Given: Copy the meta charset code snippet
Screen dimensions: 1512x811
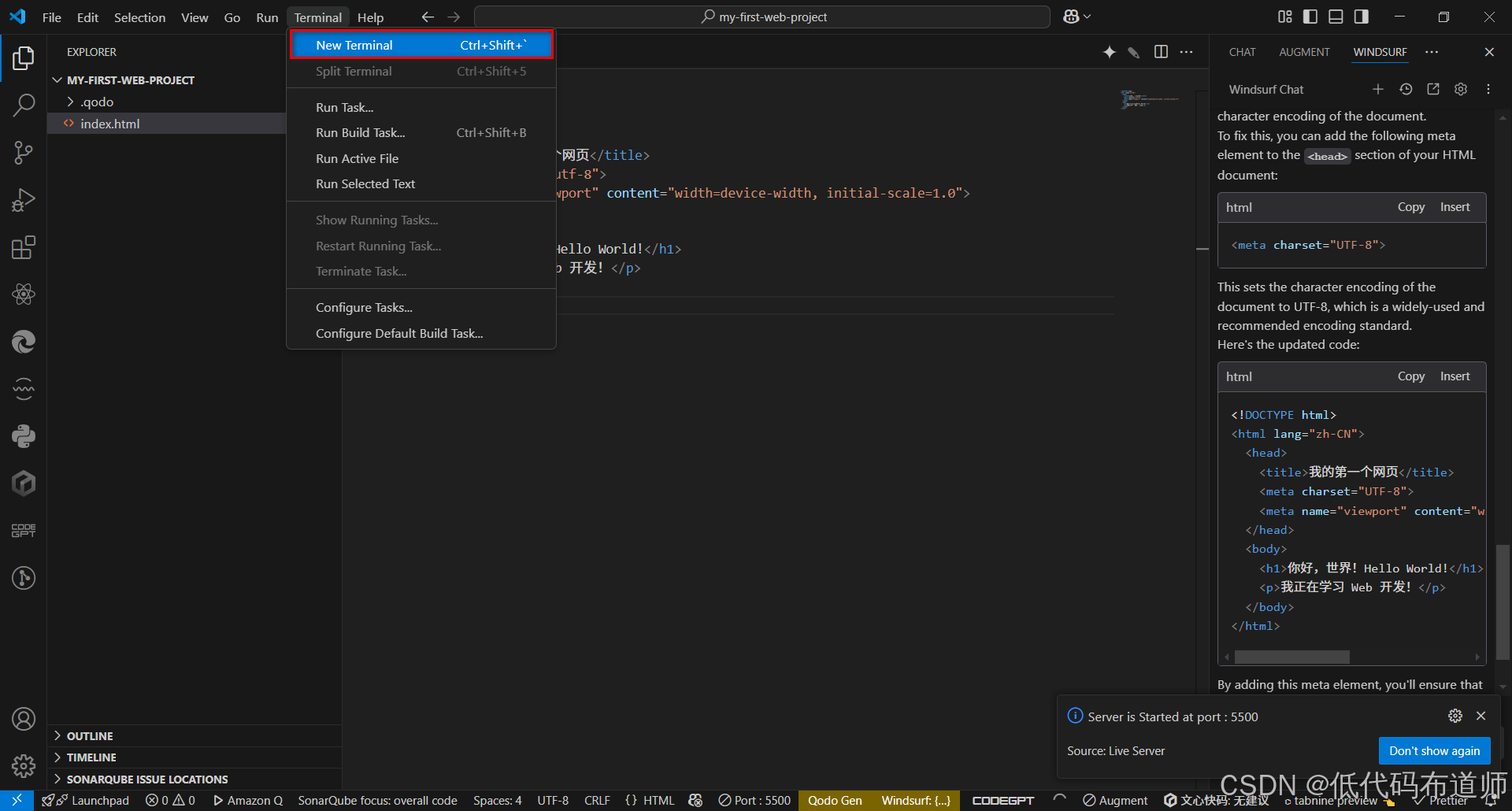Looking at the screenshot, I should pyautogui.click(x=1410, y=206).
